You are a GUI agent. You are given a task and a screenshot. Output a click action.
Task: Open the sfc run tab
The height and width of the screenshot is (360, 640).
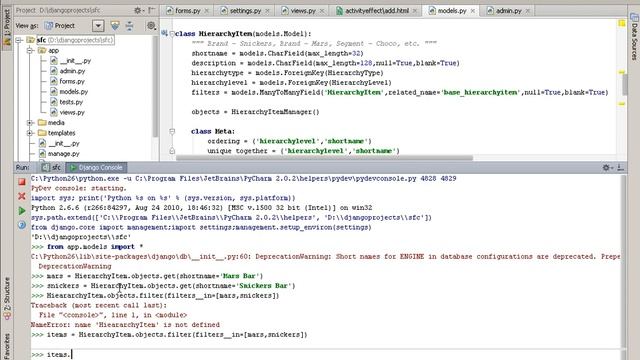pos(51,167)
